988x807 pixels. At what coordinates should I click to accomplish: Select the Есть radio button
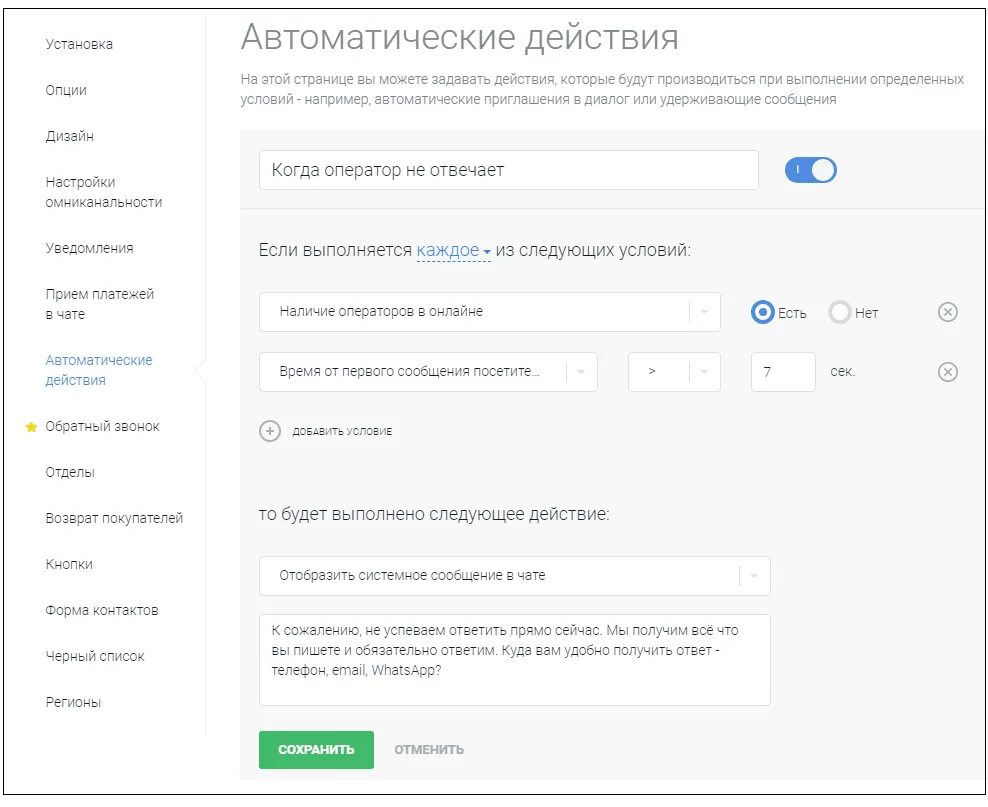pyautogui.click(x=762, y=312)
